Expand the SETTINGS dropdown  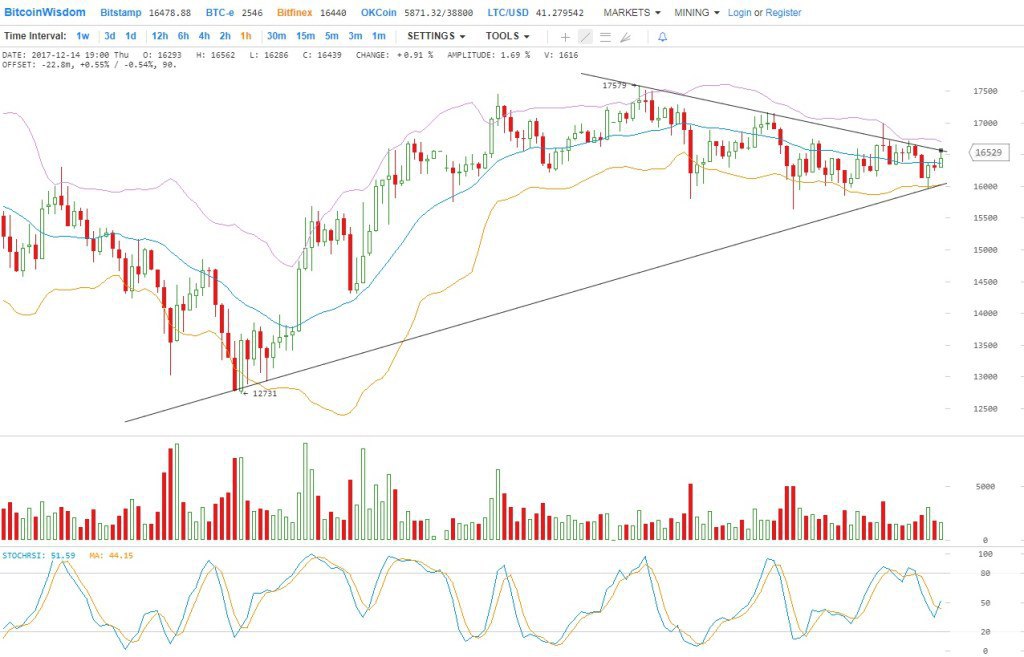point(436,36)
